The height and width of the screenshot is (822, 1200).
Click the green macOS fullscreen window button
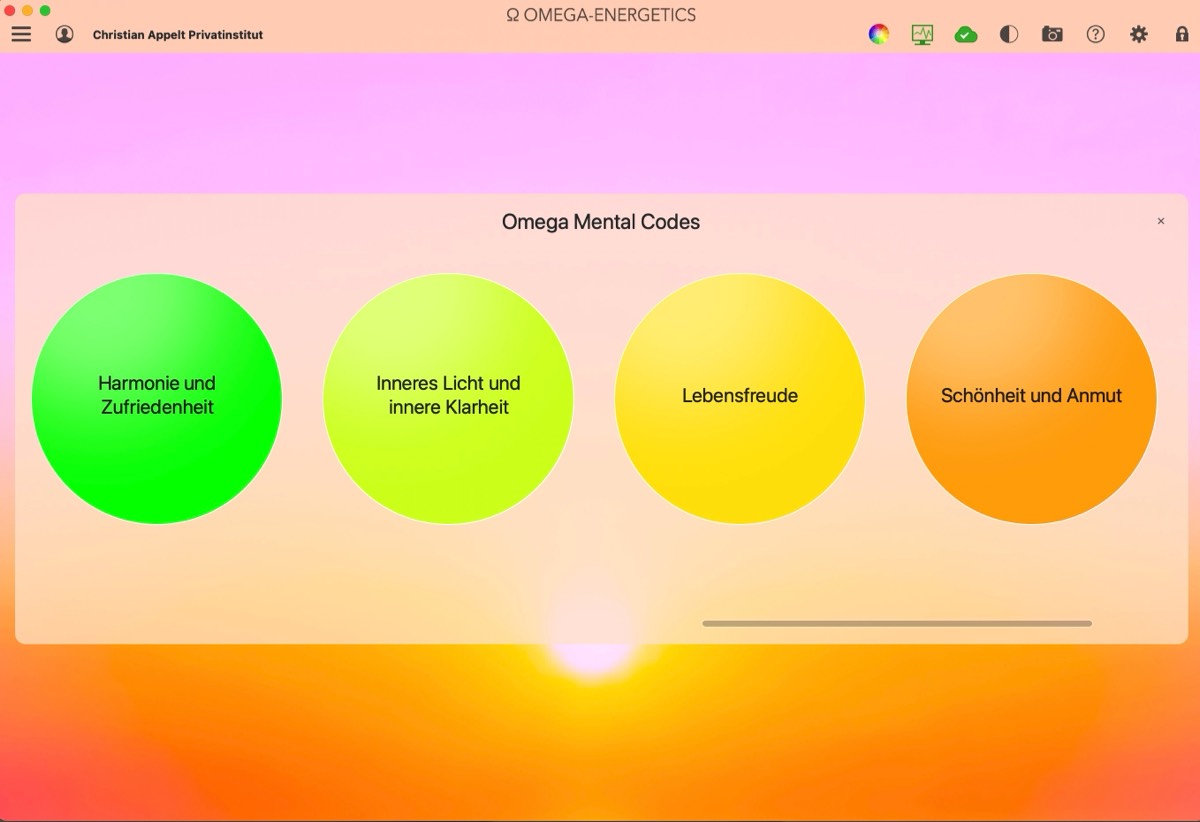[x=45, y=10]
